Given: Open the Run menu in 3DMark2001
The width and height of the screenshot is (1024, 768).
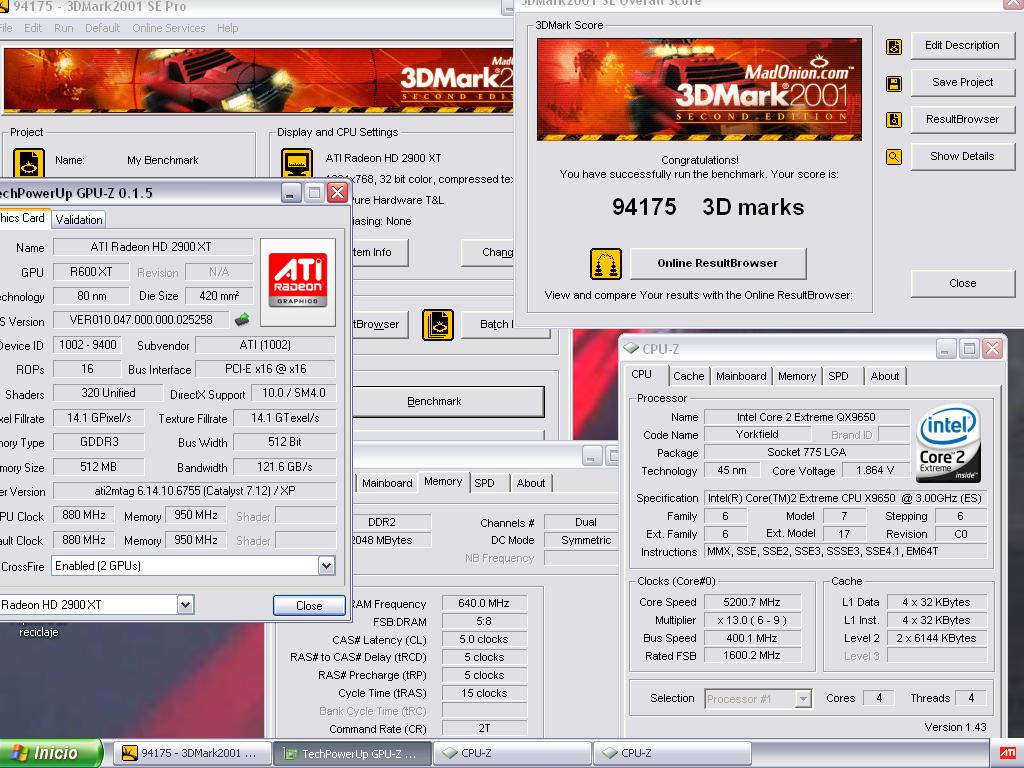Looking at the screenshot, I should click(x=63, y=28).
